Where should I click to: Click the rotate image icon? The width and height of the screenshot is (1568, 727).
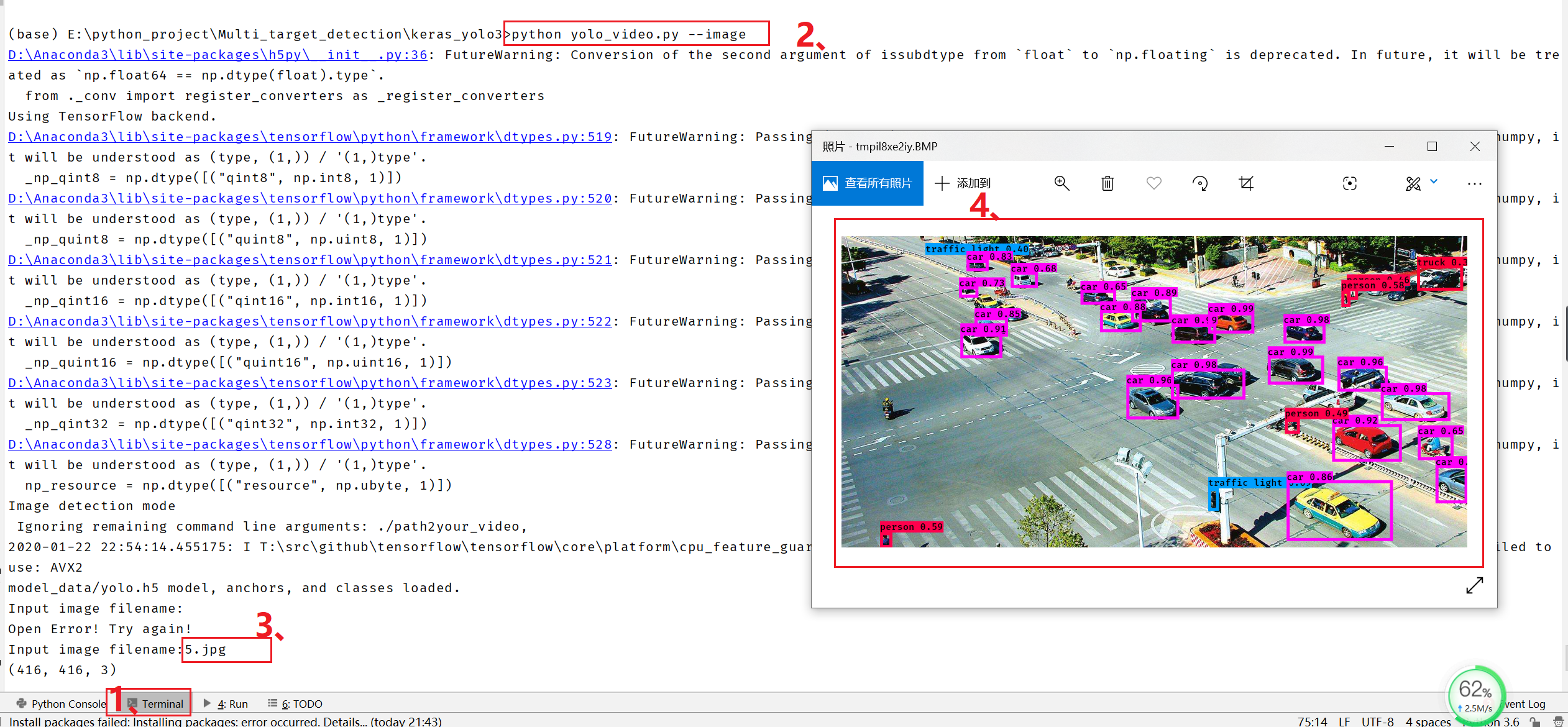[1200, 183]
